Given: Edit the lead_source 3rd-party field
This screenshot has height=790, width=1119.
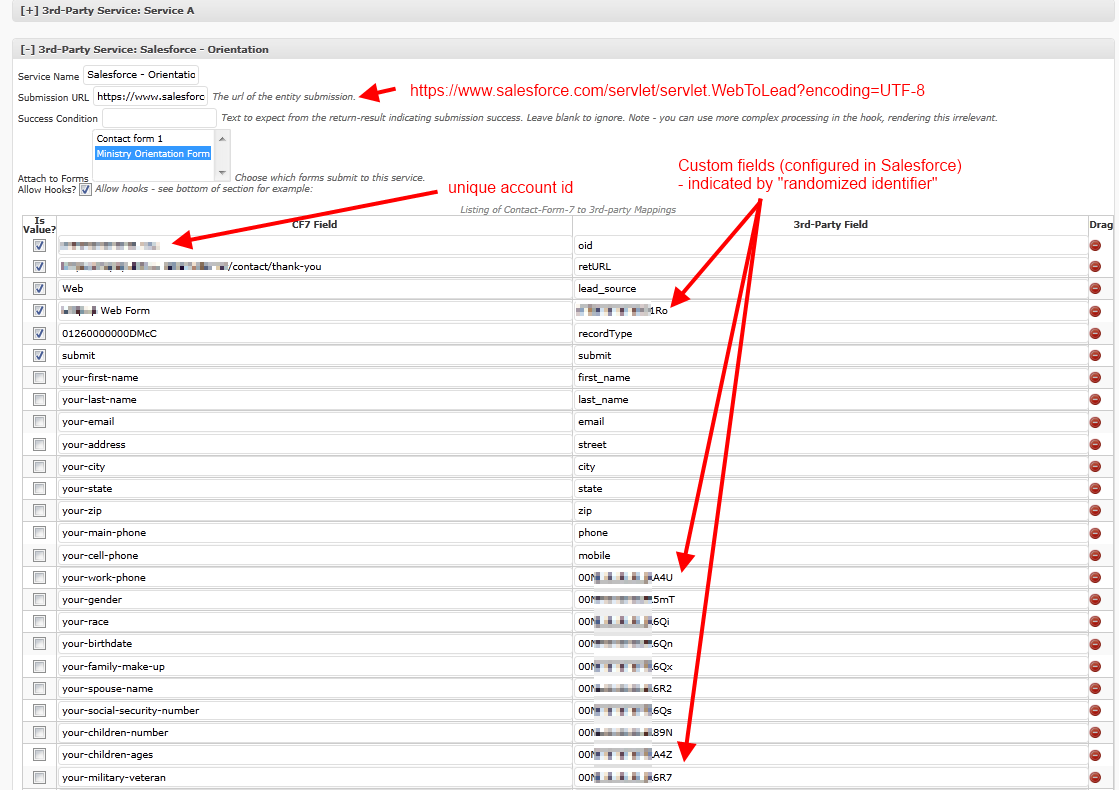Looking at the screenshot, I should pyautogui.click(x=831, y=289).
